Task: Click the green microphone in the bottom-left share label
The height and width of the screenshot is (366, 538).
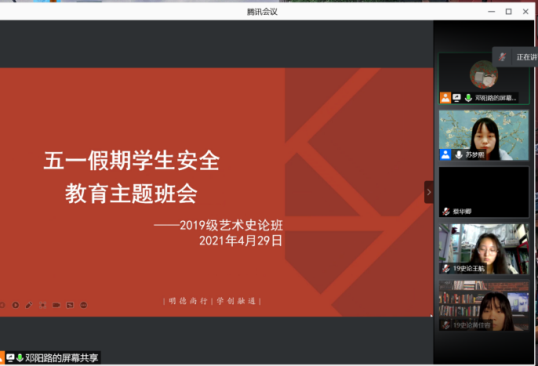Action: 20,358
